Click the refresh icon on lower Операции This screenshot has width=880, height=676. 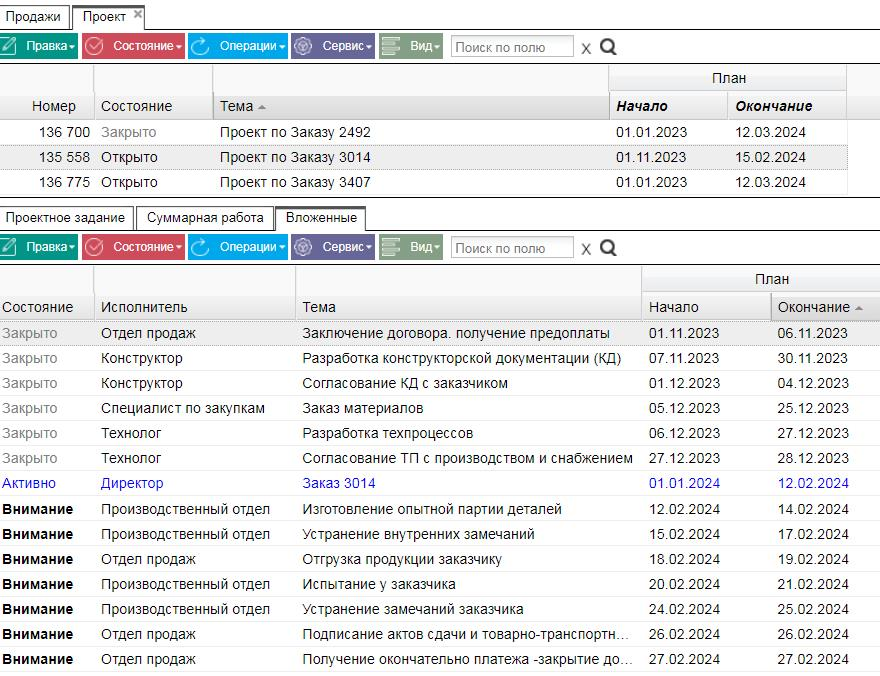(x=199, y=247)
